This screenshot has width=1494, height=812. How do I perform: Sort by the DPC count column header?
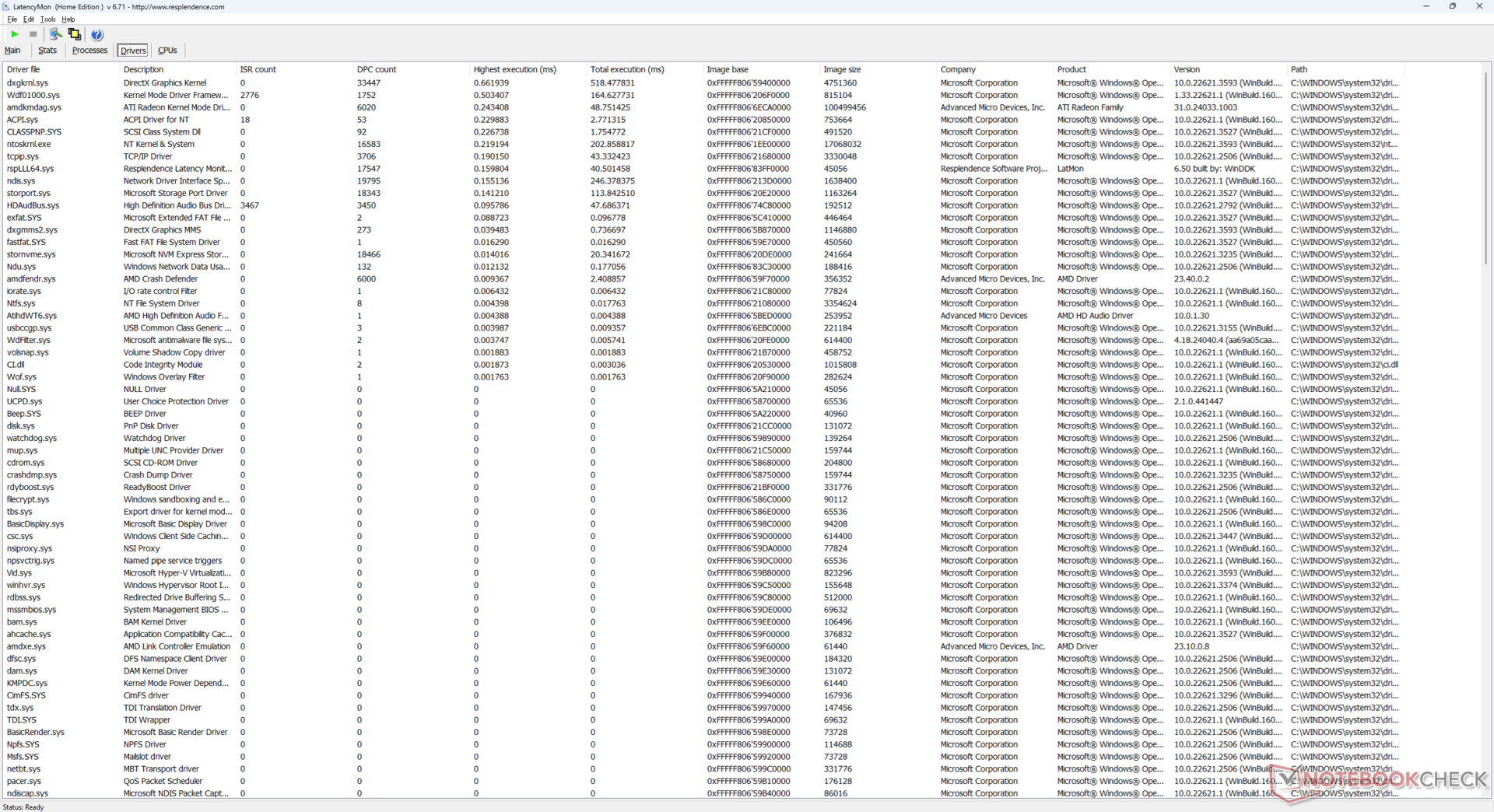[411, 69]
